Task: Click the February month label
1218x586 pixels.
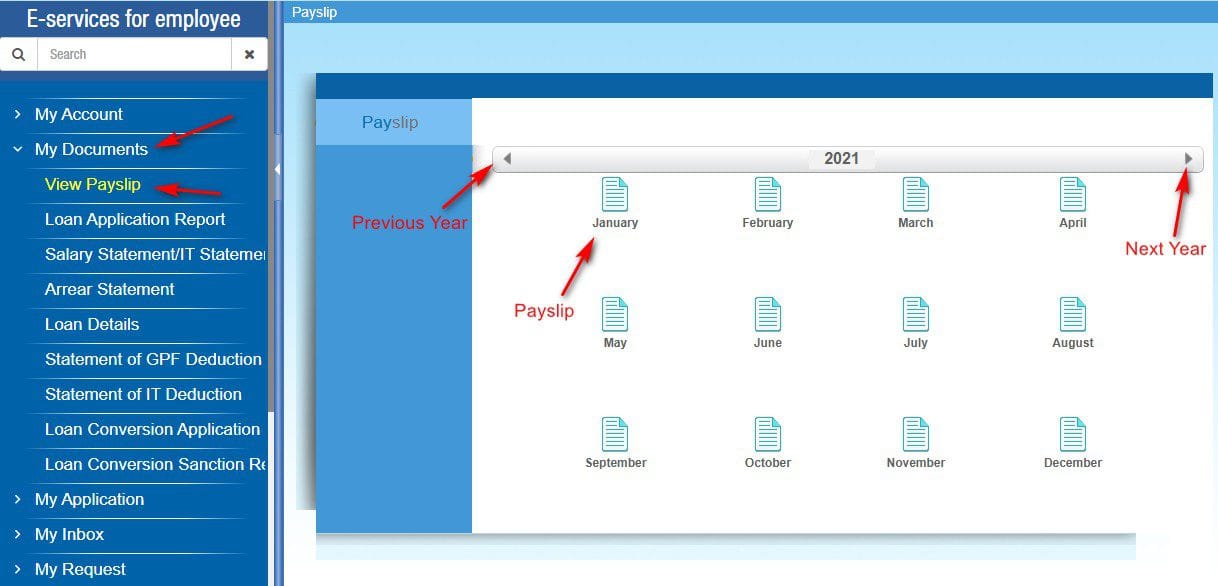Action: click(x=768, y=223)
